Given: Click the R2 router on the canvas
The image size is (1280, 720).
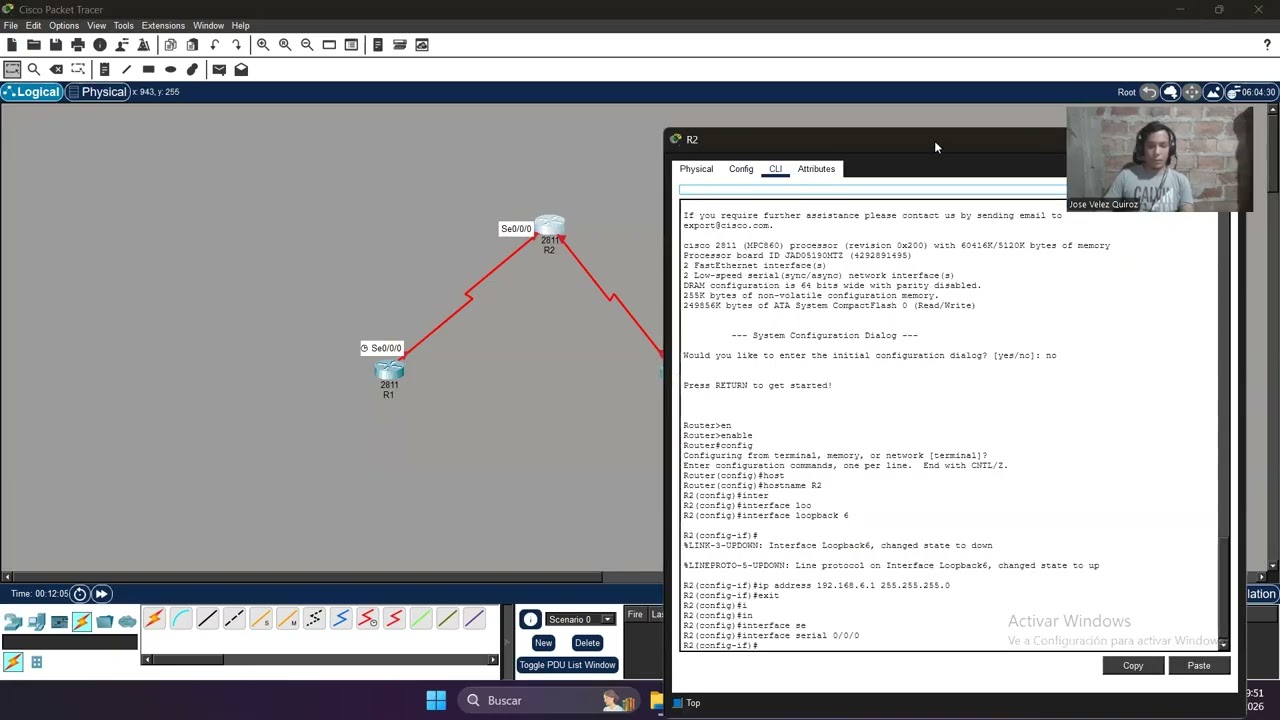Looking at the screenshot, I should coord(550,225).
